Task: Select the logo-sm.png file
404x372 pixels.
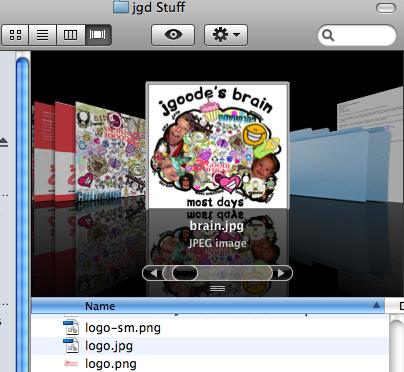Action: [210, 328]
